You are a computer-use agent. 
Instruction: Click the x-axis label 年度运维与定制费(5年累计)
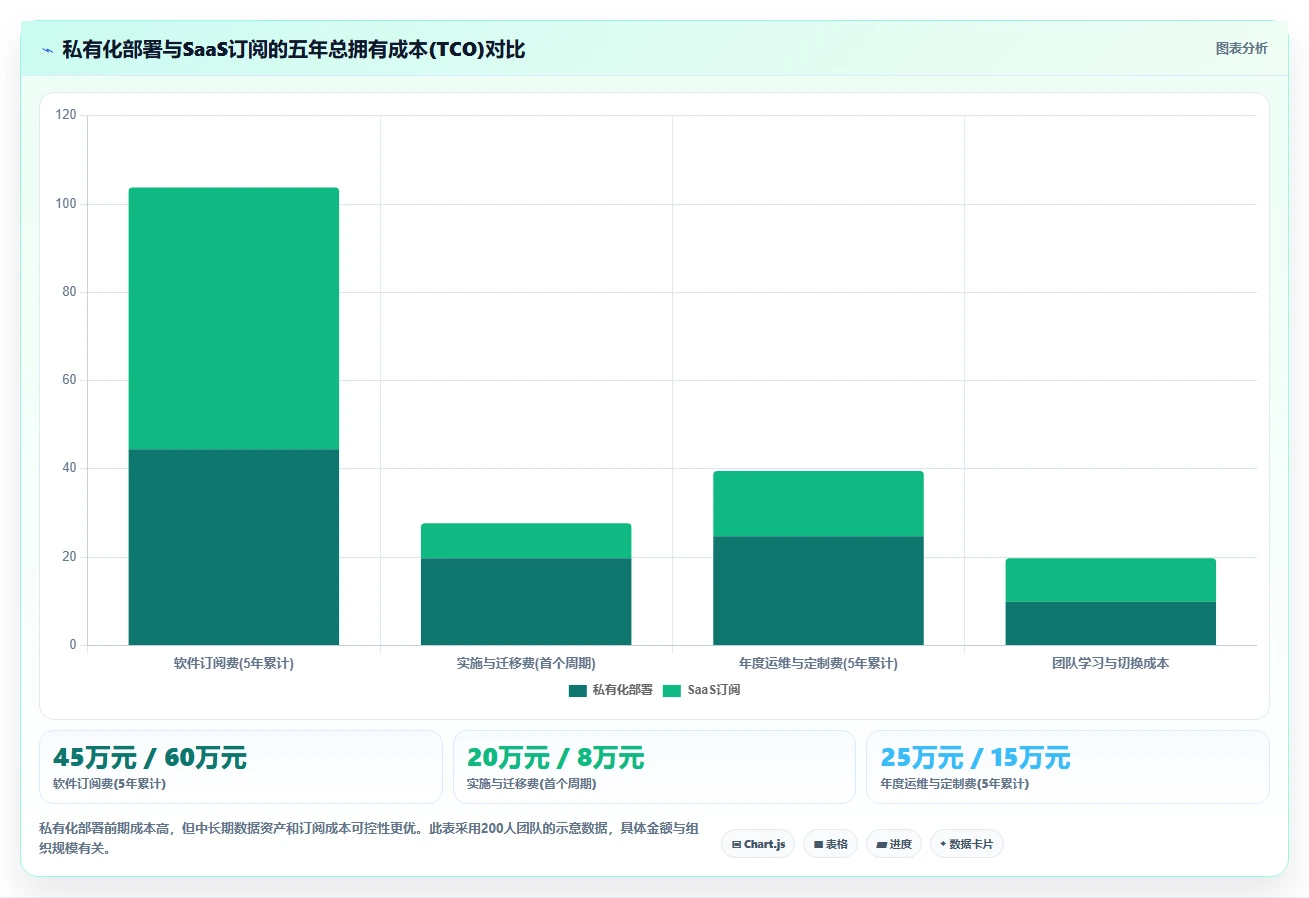pos(818,663)
